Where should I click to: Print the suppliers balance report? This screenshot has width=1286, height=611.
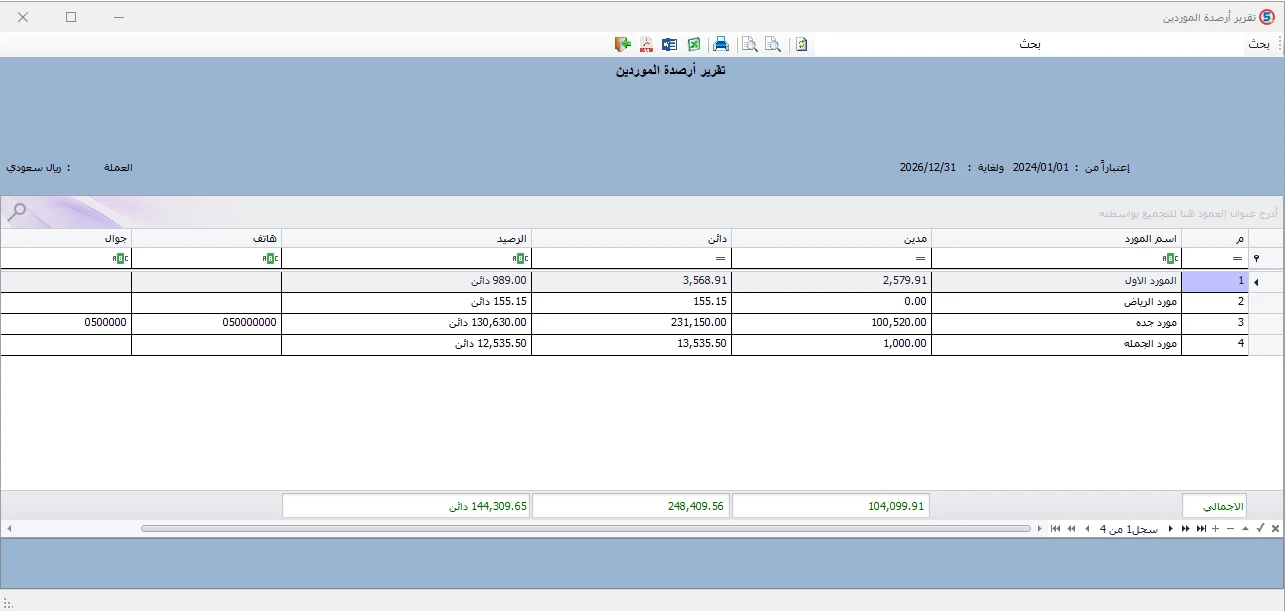(720, 44)
